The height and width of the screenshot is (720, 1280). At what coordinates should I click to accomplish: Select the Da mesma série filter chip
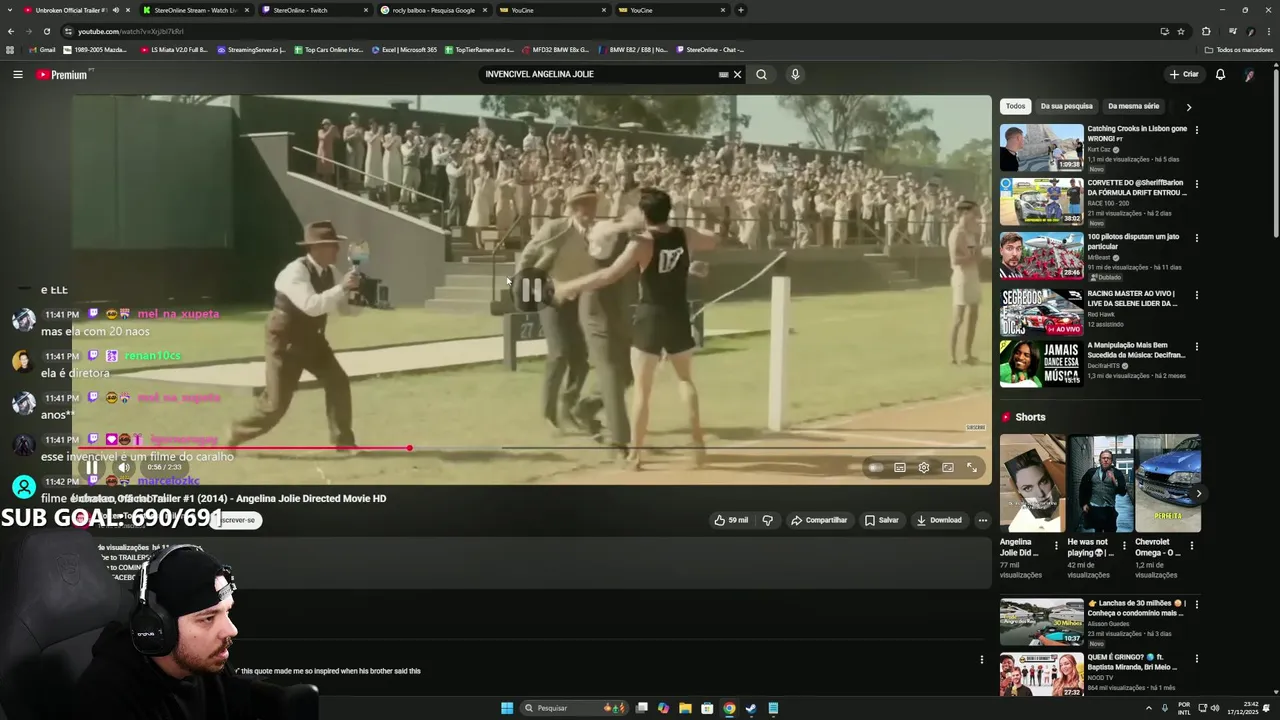pos(1133,106)
